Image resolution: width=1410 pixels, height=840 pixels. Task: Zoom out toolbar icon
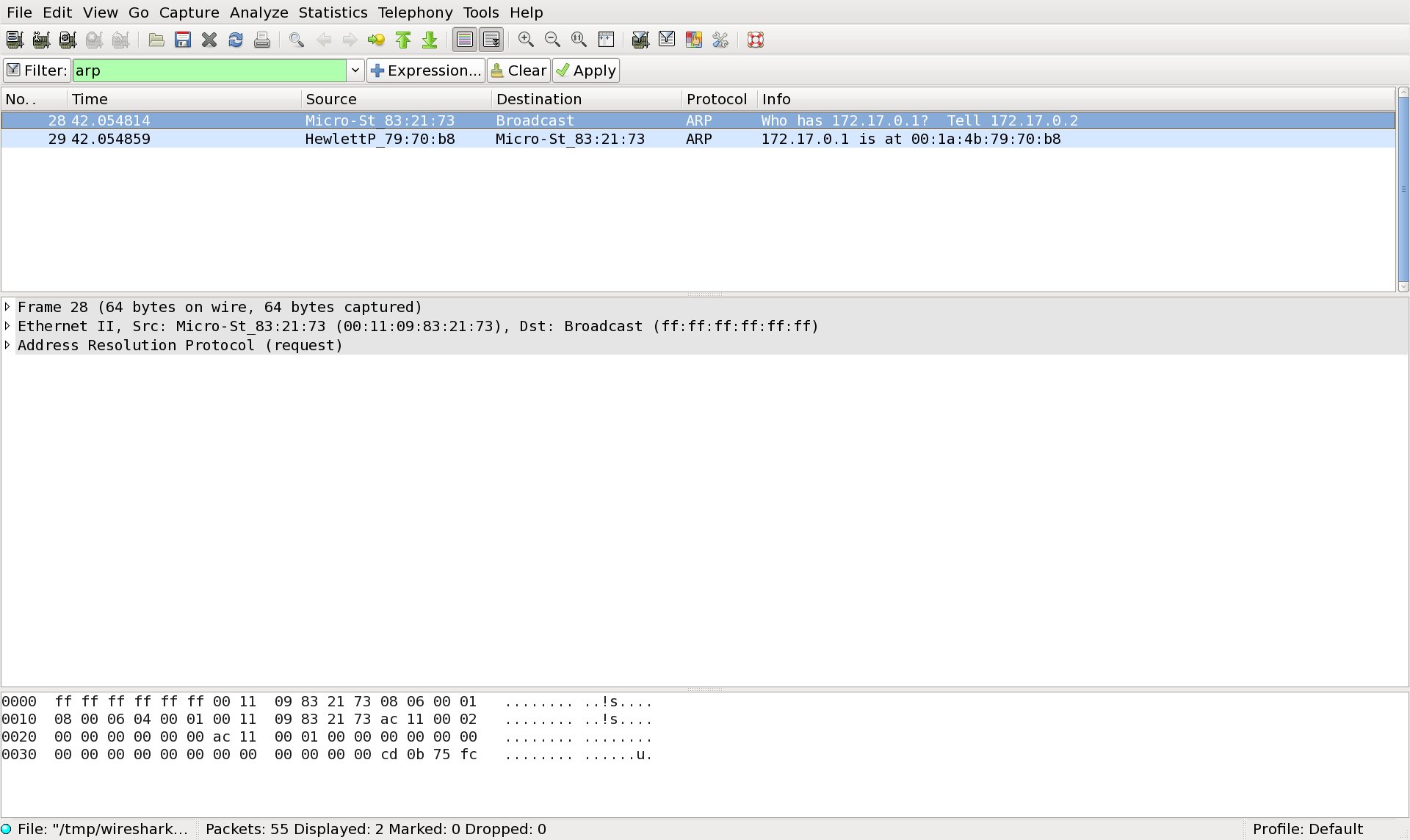552,40
